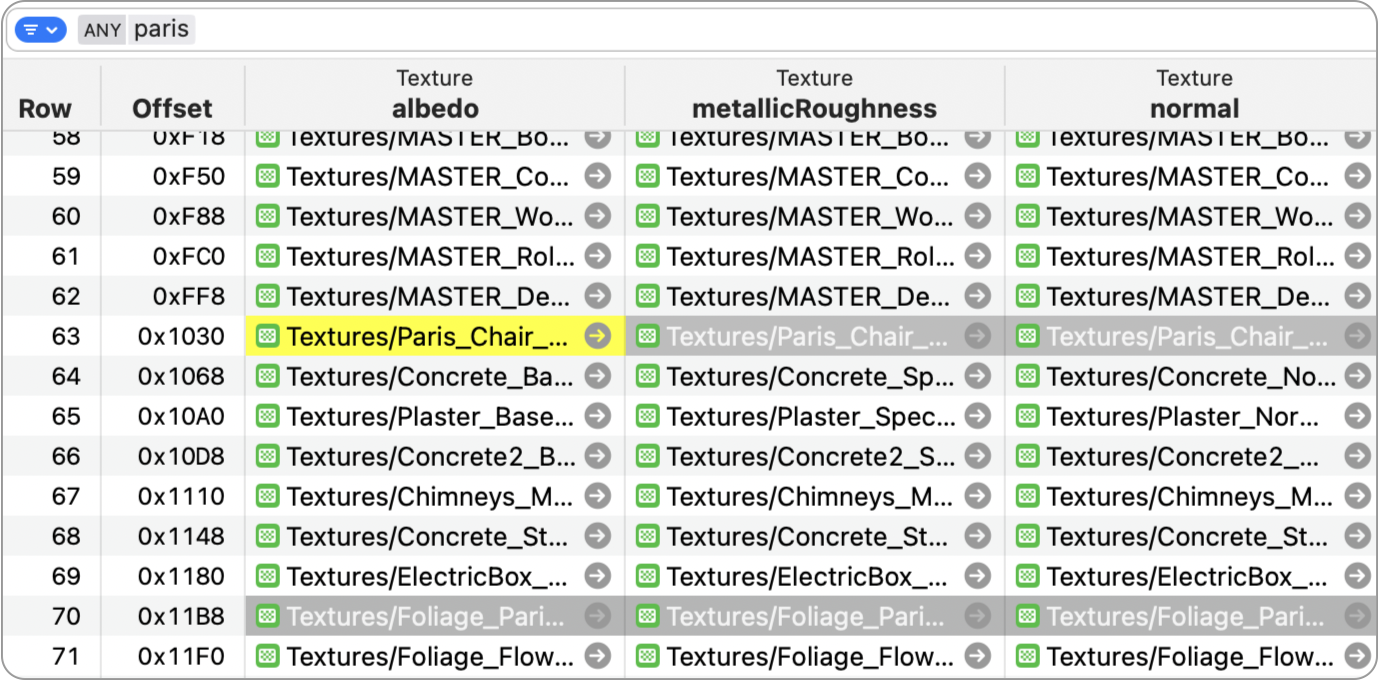Viewport: 1378px width, 680px height.
Task: Click the texture icon for Plaster_Spec in row 65
Action: point(647,417)
